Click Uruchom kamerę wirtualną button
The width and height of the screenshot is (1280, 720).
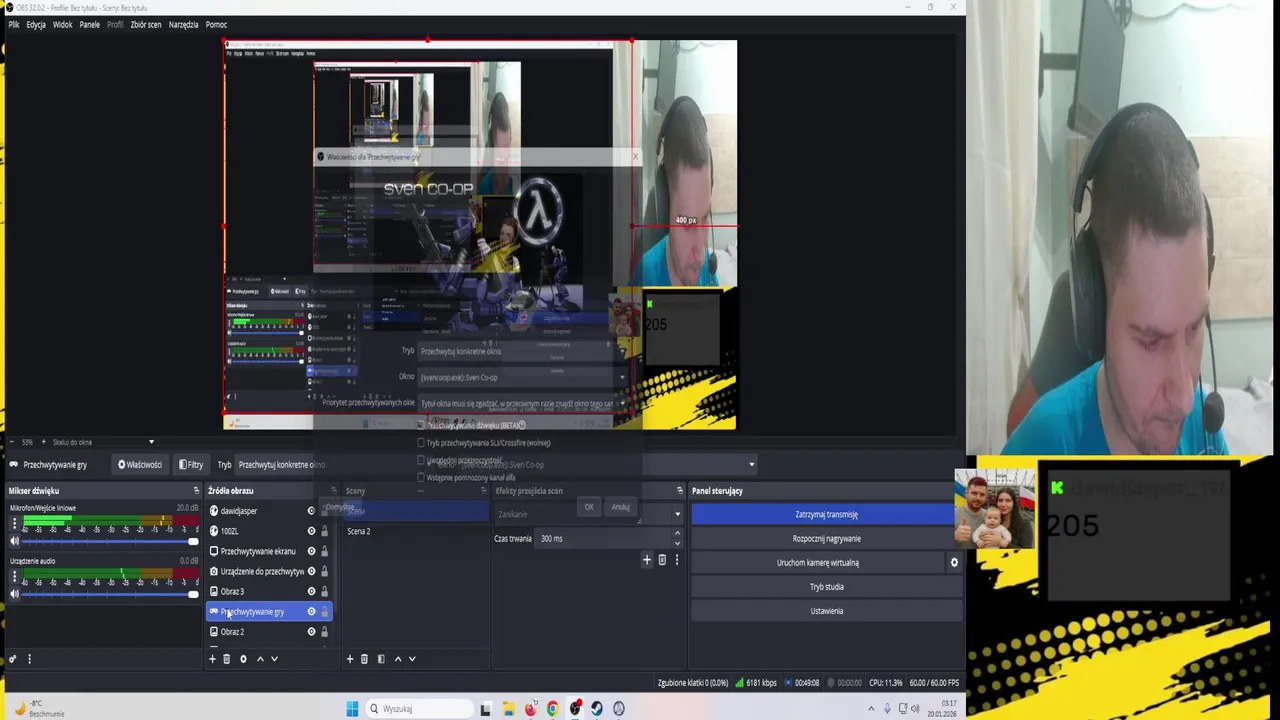pos(818,562)
